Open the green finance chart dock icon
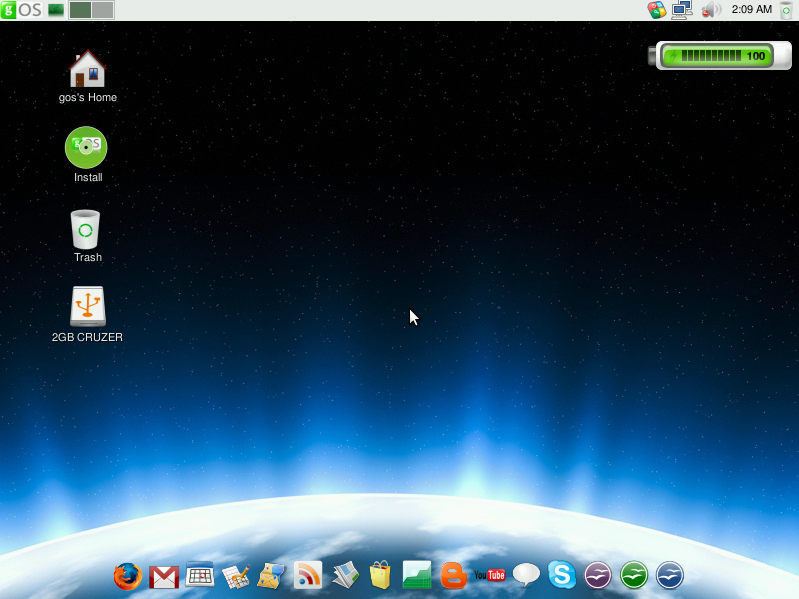Viewport: 799px width, 599px height. [x=417, y=575]
